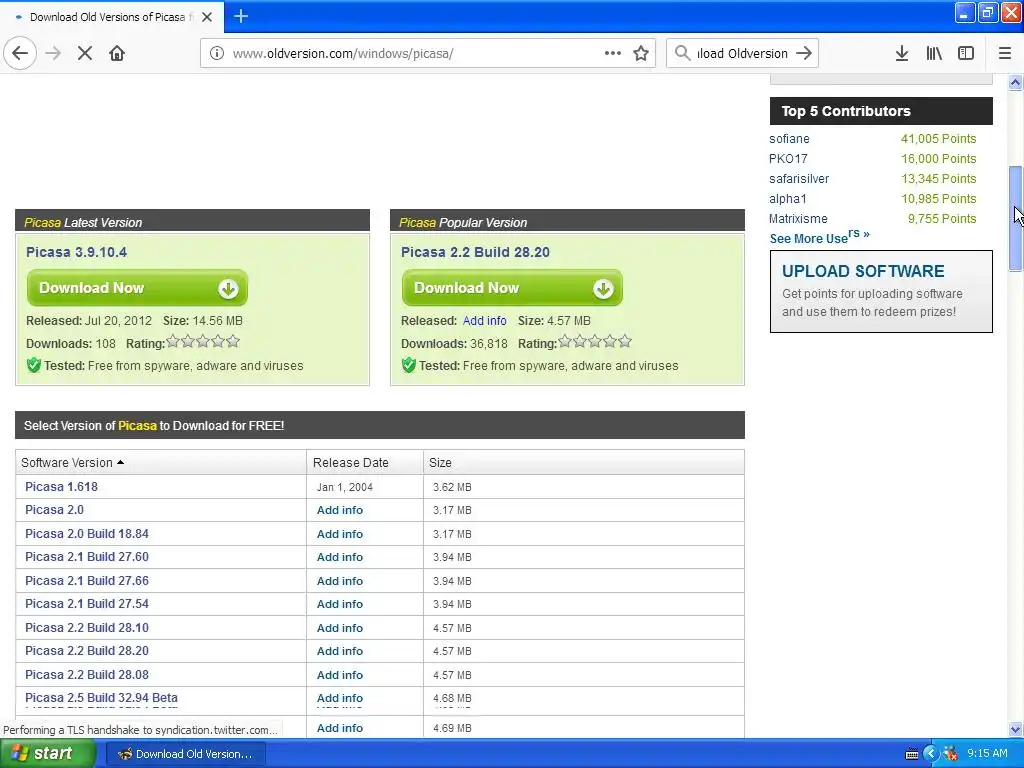Open contributor safarisilver profile
Viewport: 1024px width, 768px height.
pyautogui.click(x=799, y=178)
